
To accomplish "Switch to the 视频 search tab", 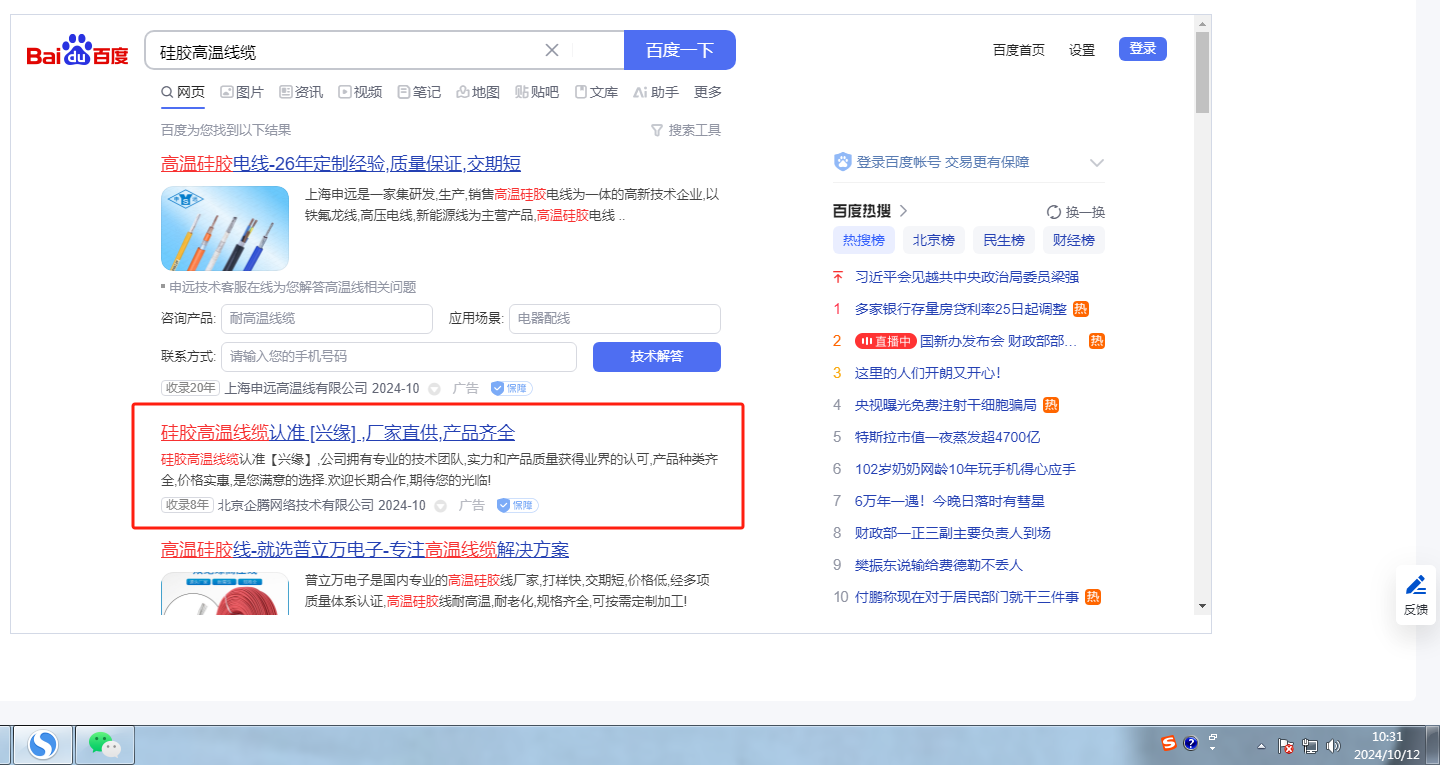I will 360,92.
